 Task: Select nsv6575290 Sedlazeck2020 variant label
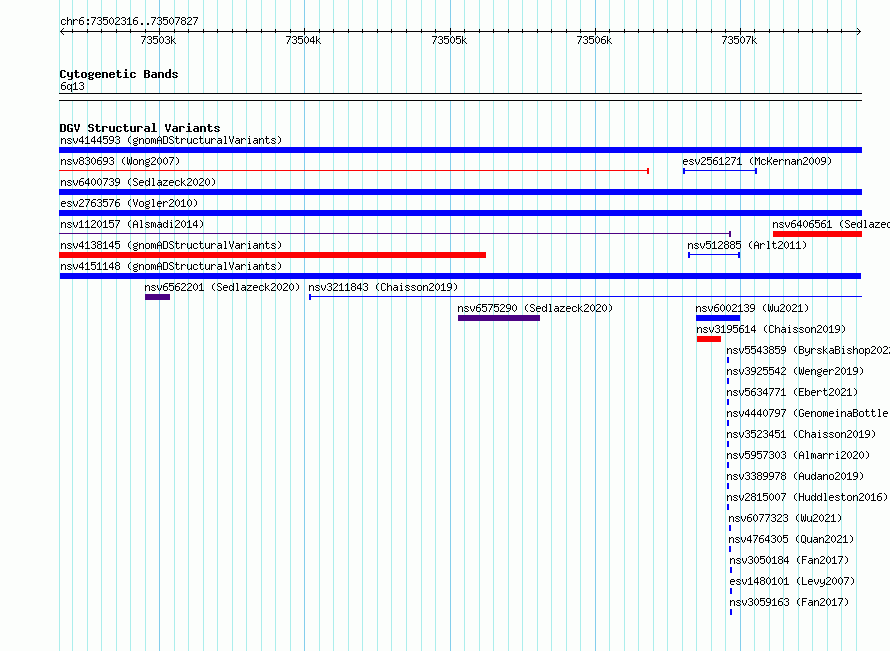[535, 308]
